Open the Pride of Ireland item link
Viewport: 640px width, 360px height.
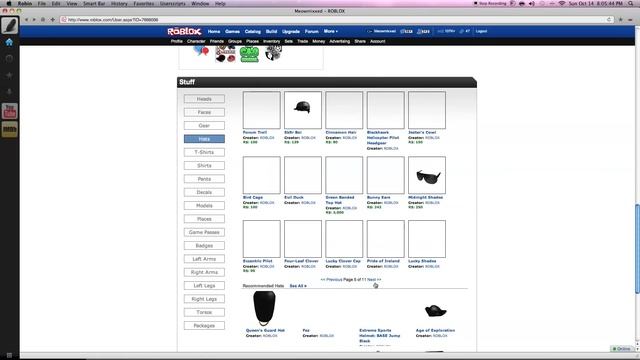point(383,261)
